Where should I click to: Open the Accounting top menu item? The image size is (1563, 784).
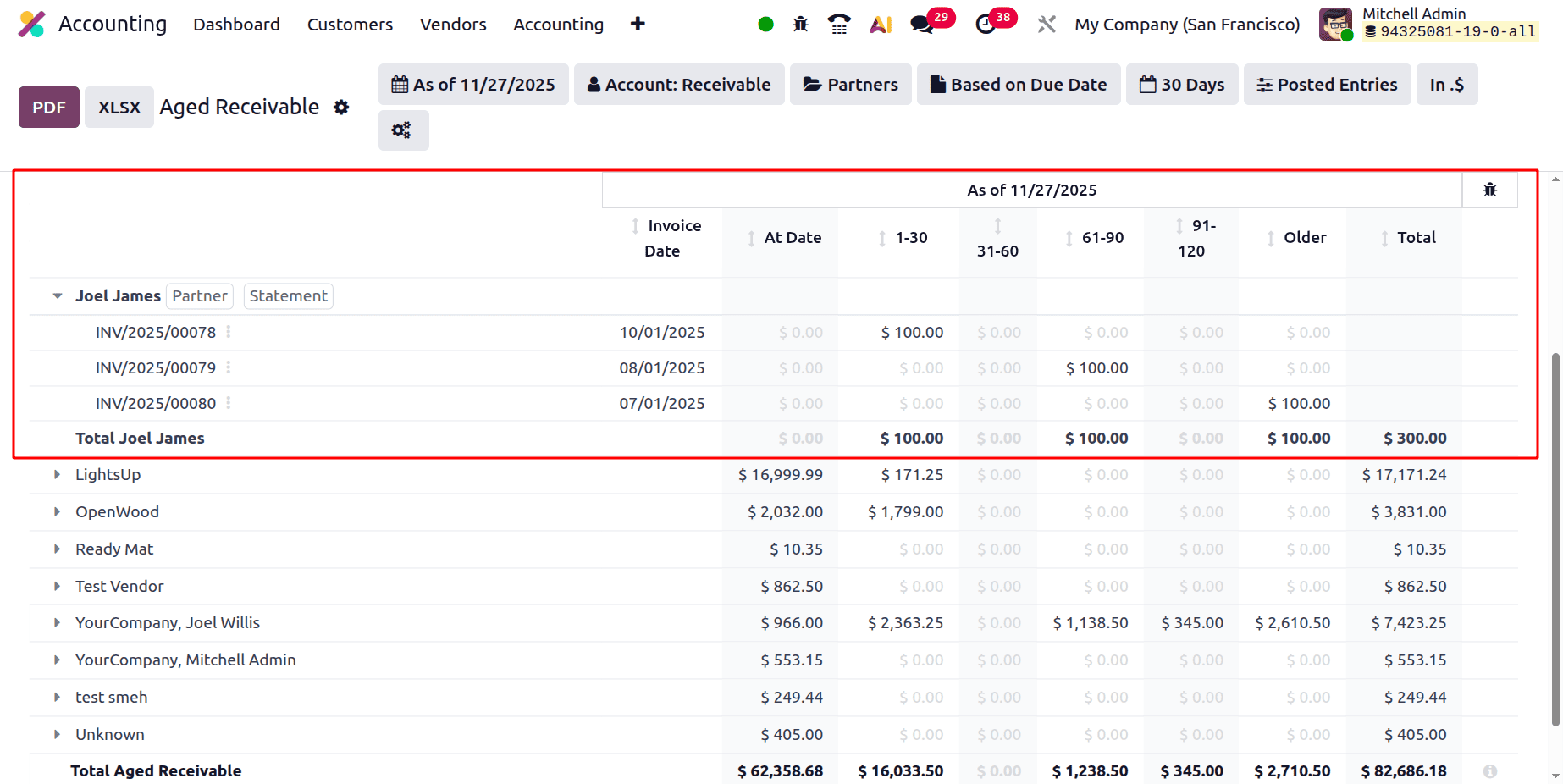558,25
